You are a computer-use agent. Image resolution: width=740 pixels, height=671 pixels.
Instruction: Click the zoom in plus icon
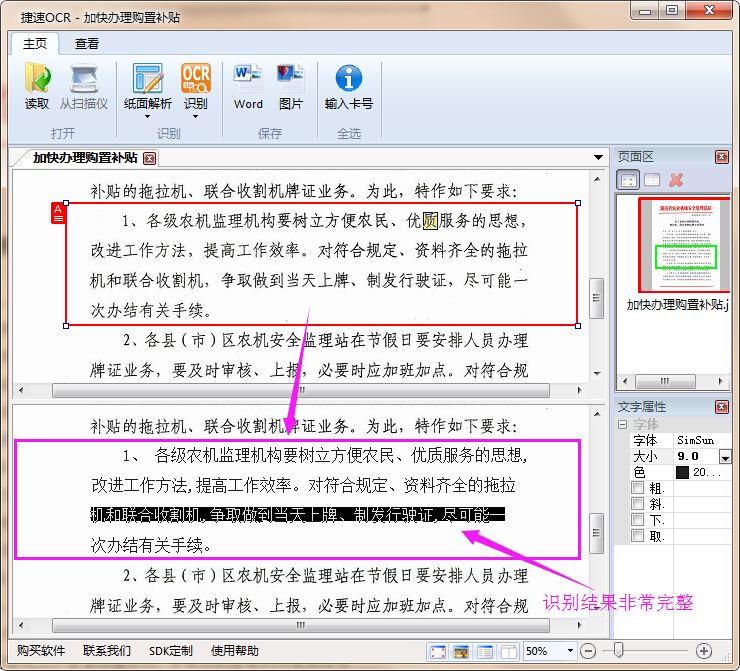[x=704, y=652]
